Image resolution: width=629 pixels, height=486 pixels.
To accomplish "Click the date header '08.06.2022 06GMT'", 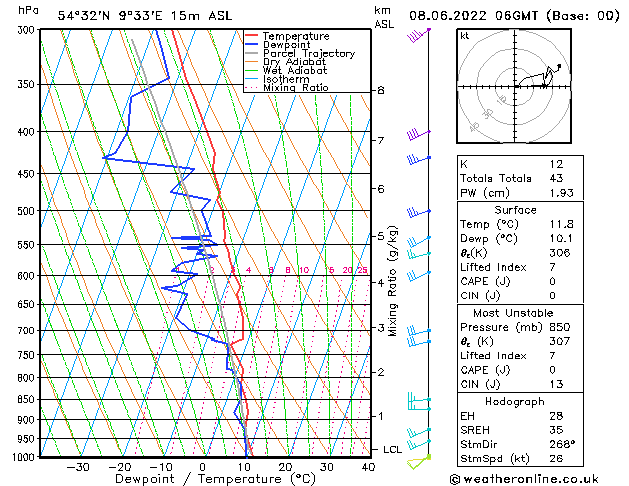I will (x=474, y=16).
